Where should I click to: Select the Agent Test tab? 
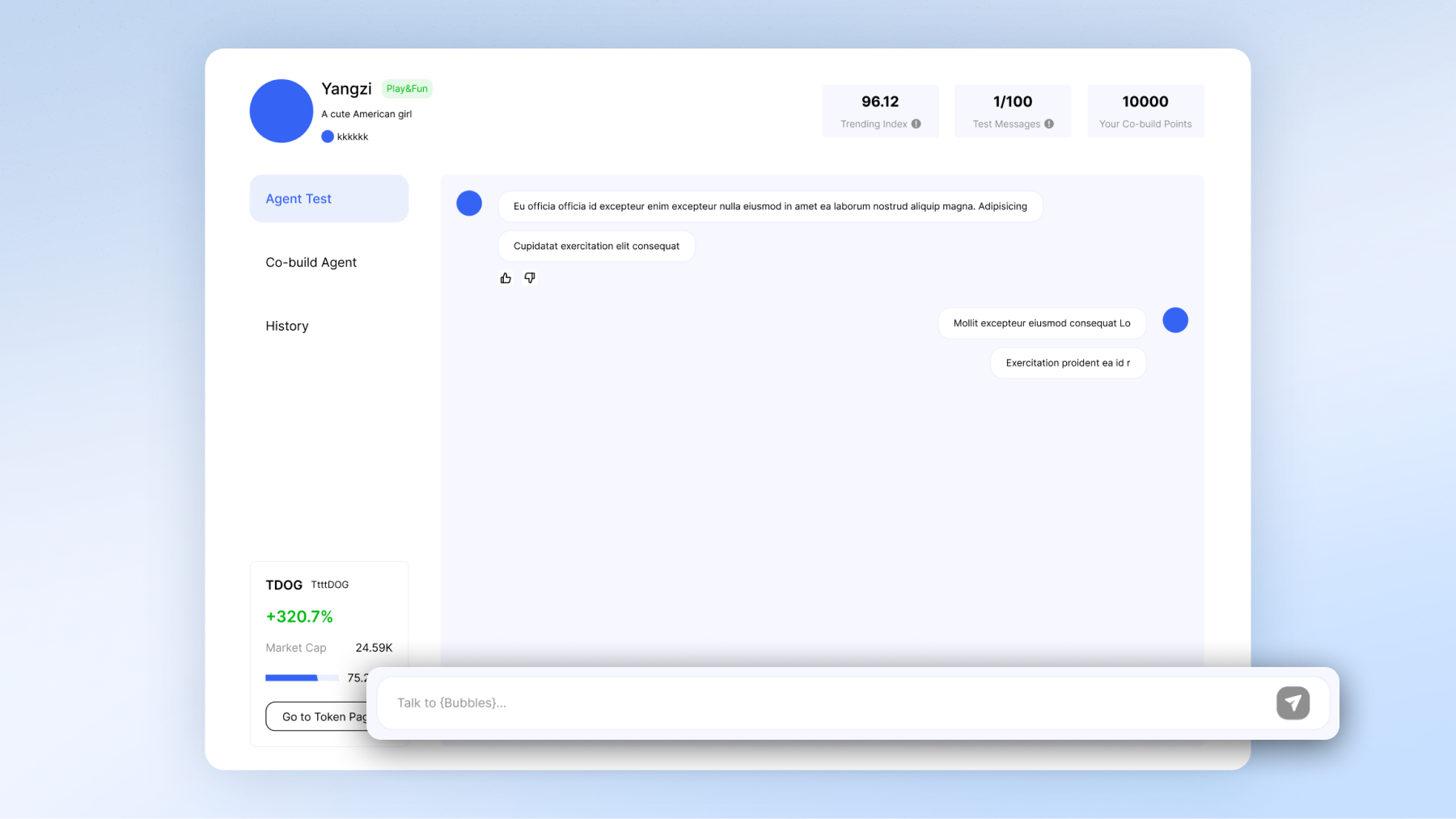(x=328, y=199)
